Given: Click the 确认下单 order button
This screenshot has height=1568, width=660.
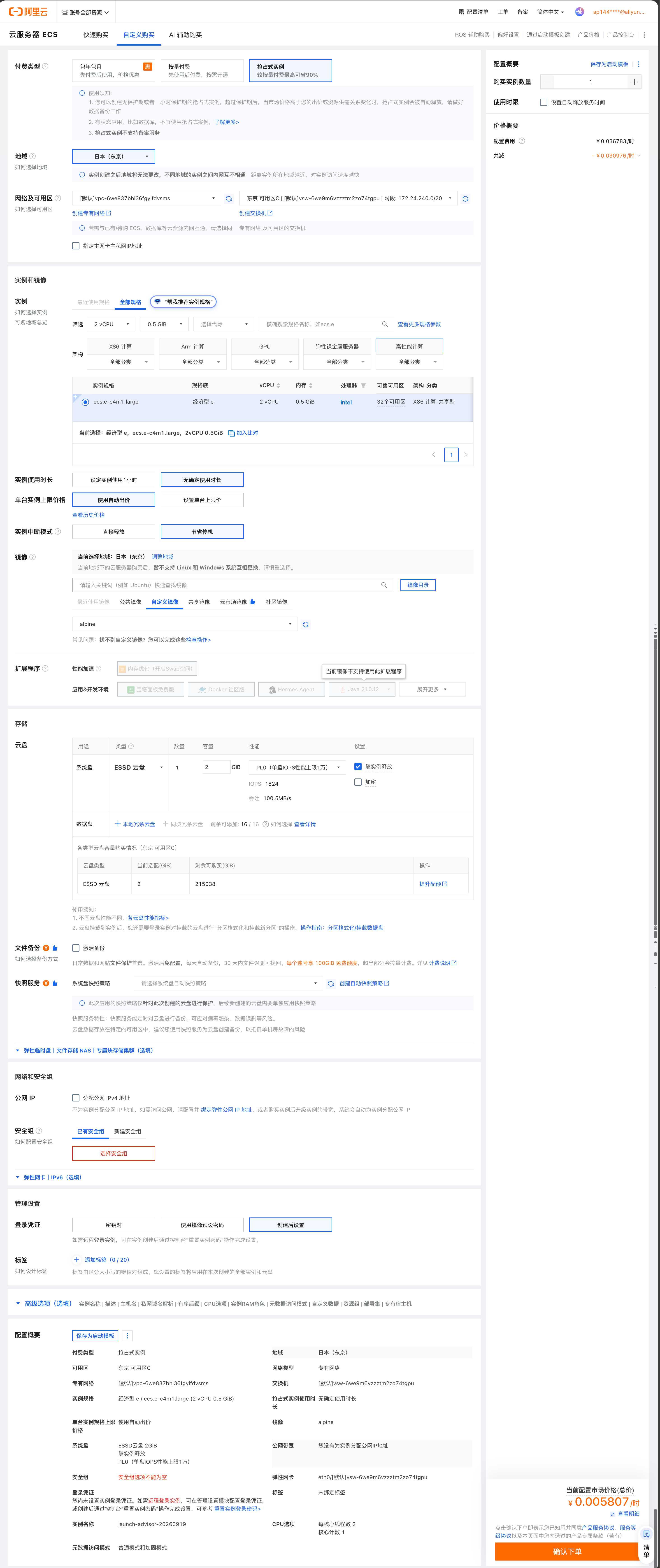Looking at the screenshot, I should [567, 1552].
